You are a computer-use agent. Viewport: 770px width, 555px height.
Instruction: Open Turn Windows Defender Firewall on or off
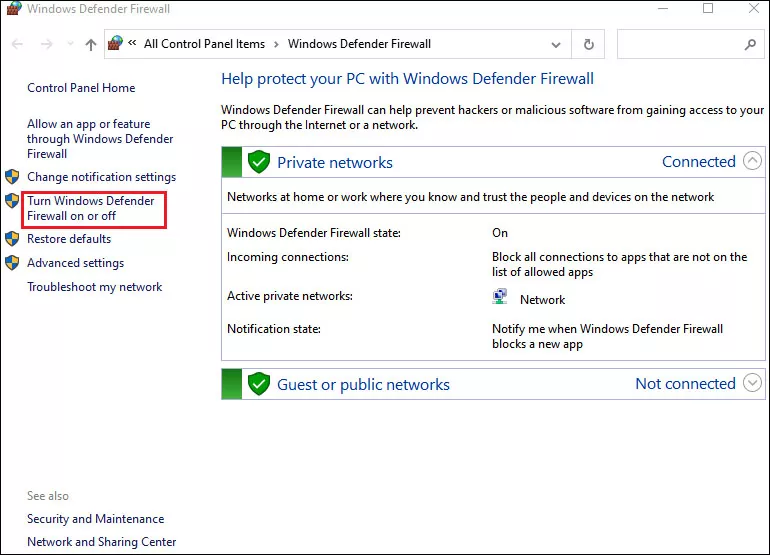coord(91,208)
